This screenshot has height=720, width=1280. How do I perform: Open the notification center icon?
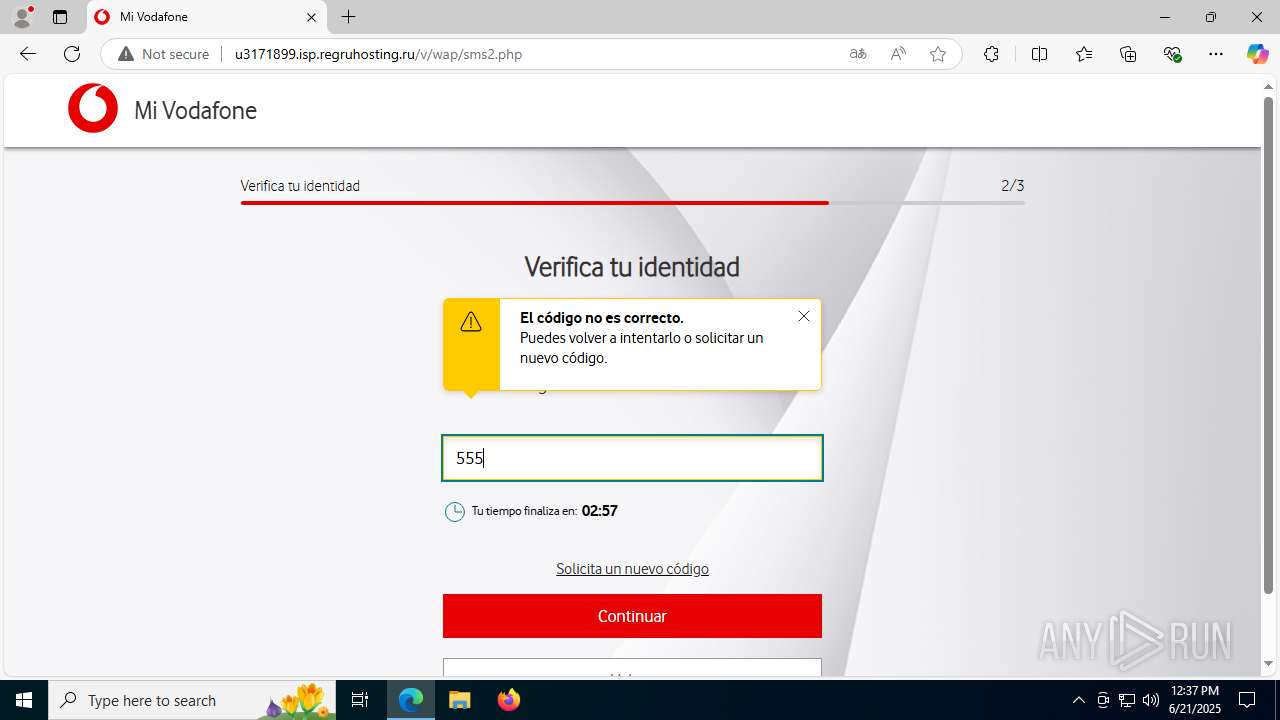(x=1247, y=700)
